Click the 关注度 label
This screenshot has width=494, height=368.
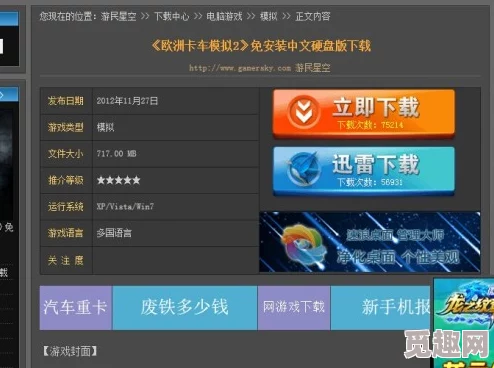pos(65,260)
